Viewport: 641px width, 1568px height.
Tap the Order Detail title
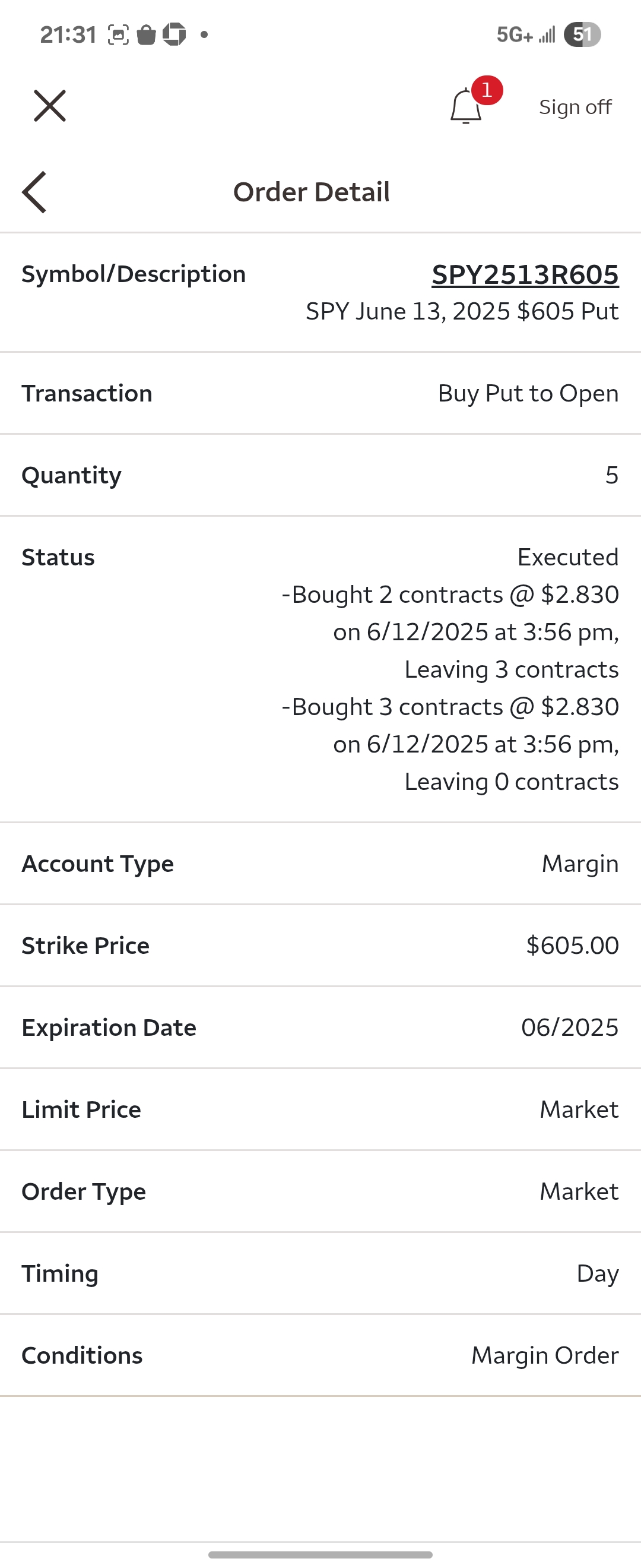coord(312,192)
